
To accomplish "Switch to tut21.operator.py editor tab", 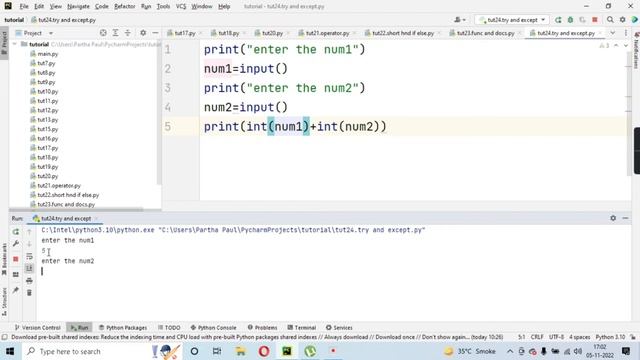I will 327,33.
